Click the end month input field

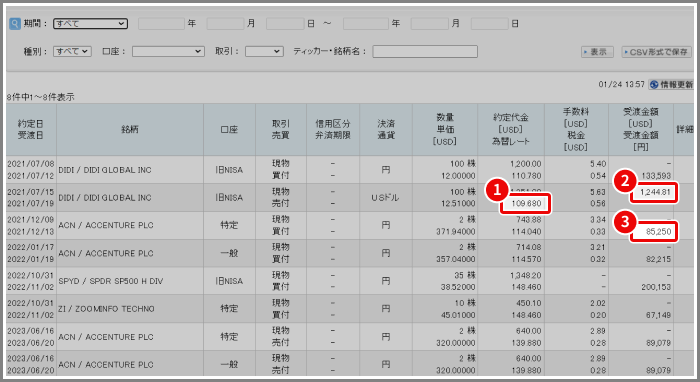coord(429,24)
